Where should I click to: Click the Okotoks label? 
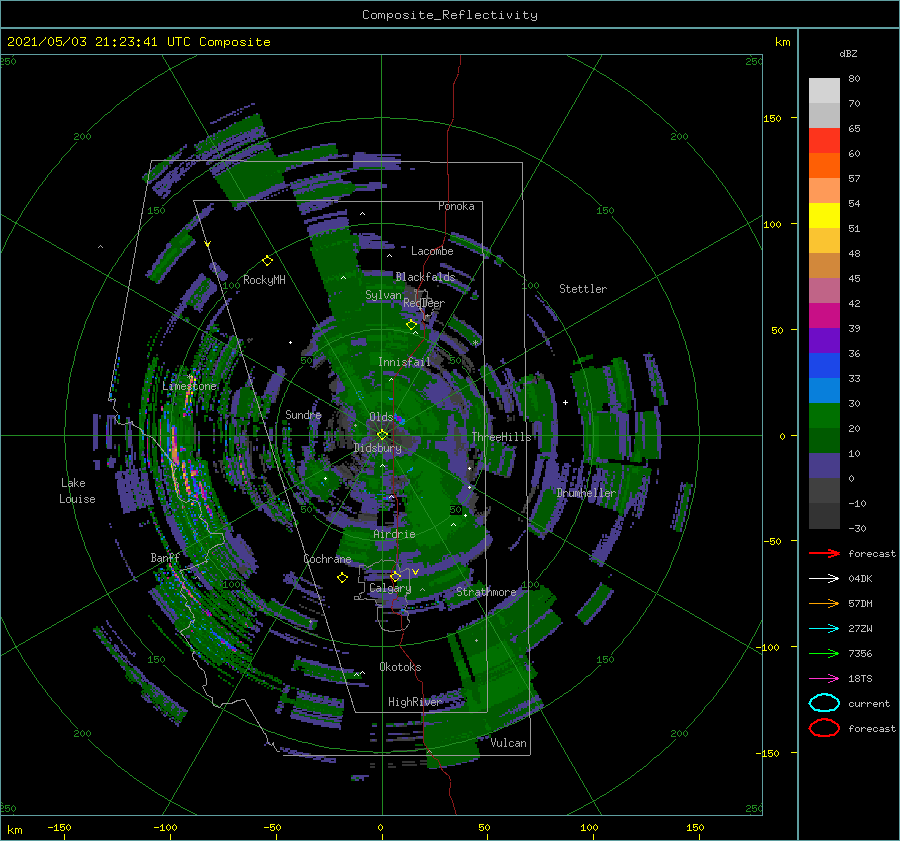coord(400,667)
